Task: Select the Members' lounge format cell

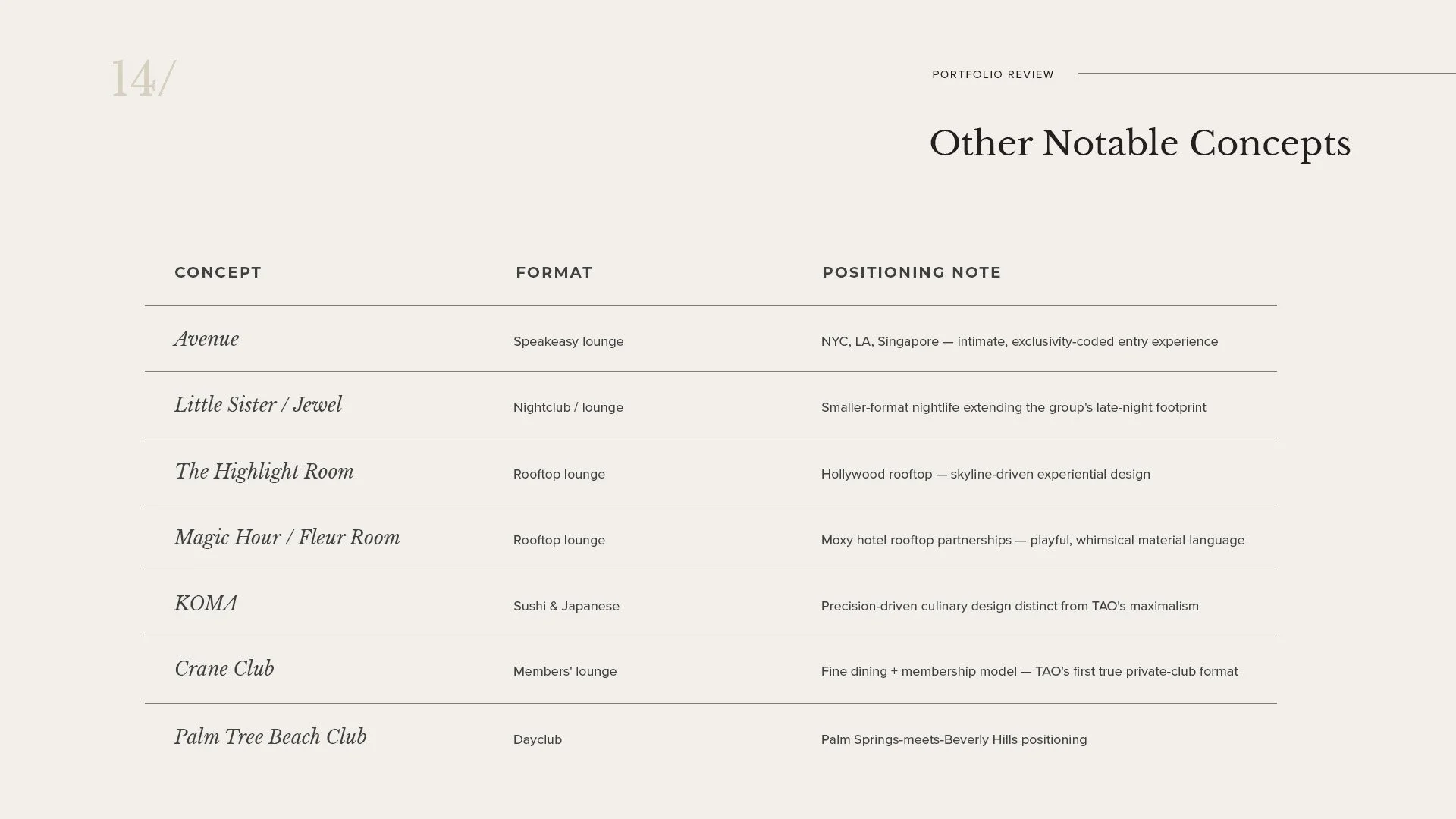Action: pyautogui.click(x=565, y=672)
